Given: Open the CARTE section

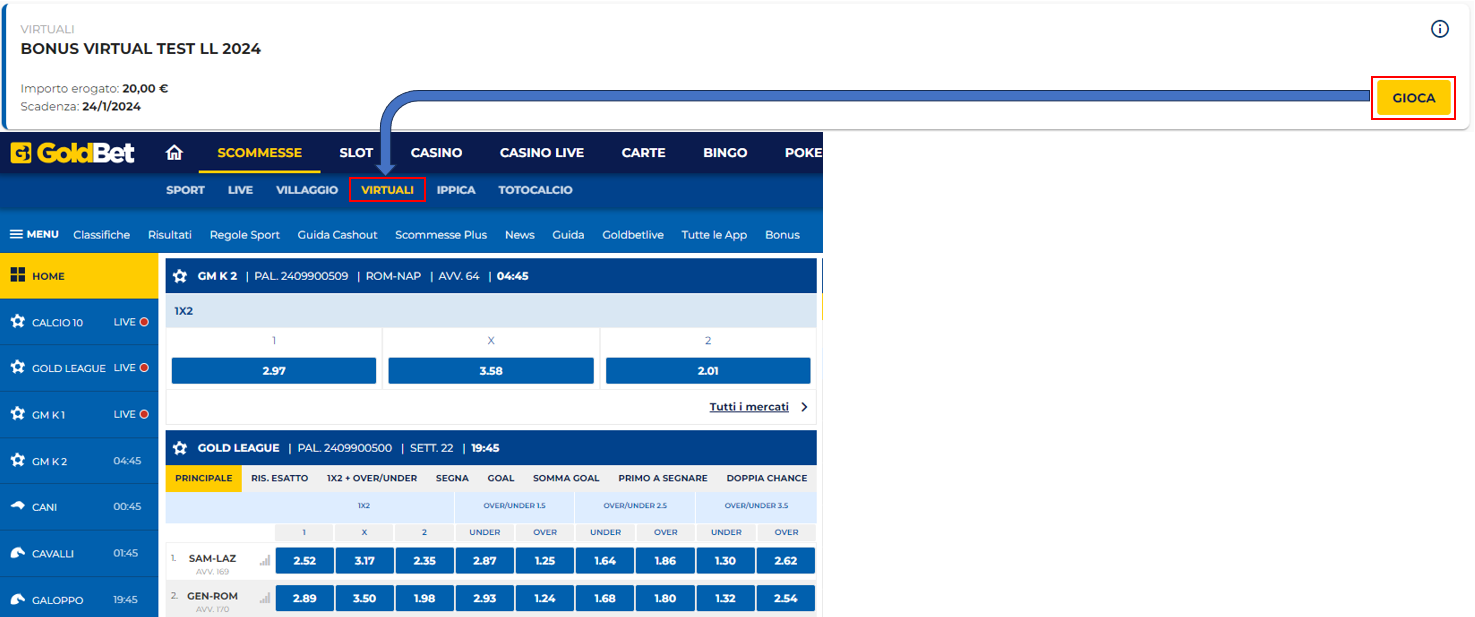Looking at the screenshot, I should (644, 153).
